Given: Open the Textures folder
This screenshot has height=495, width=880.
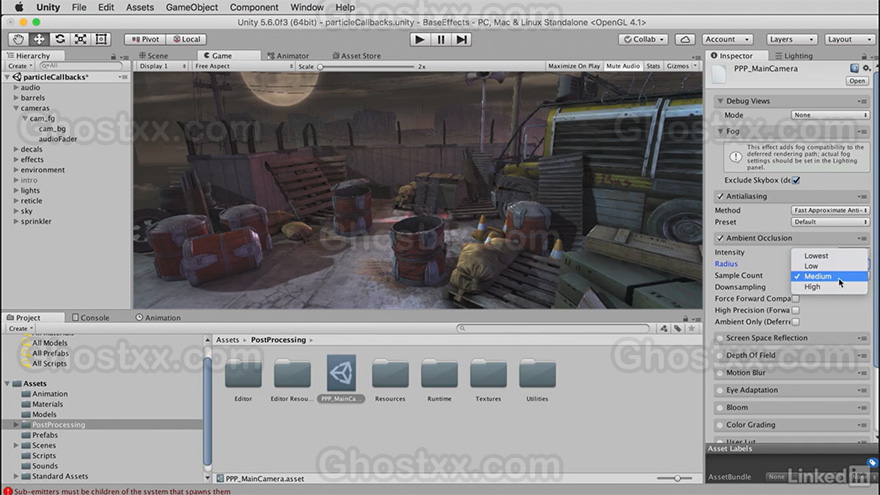Looking at the screenshot, I should 488,374.
